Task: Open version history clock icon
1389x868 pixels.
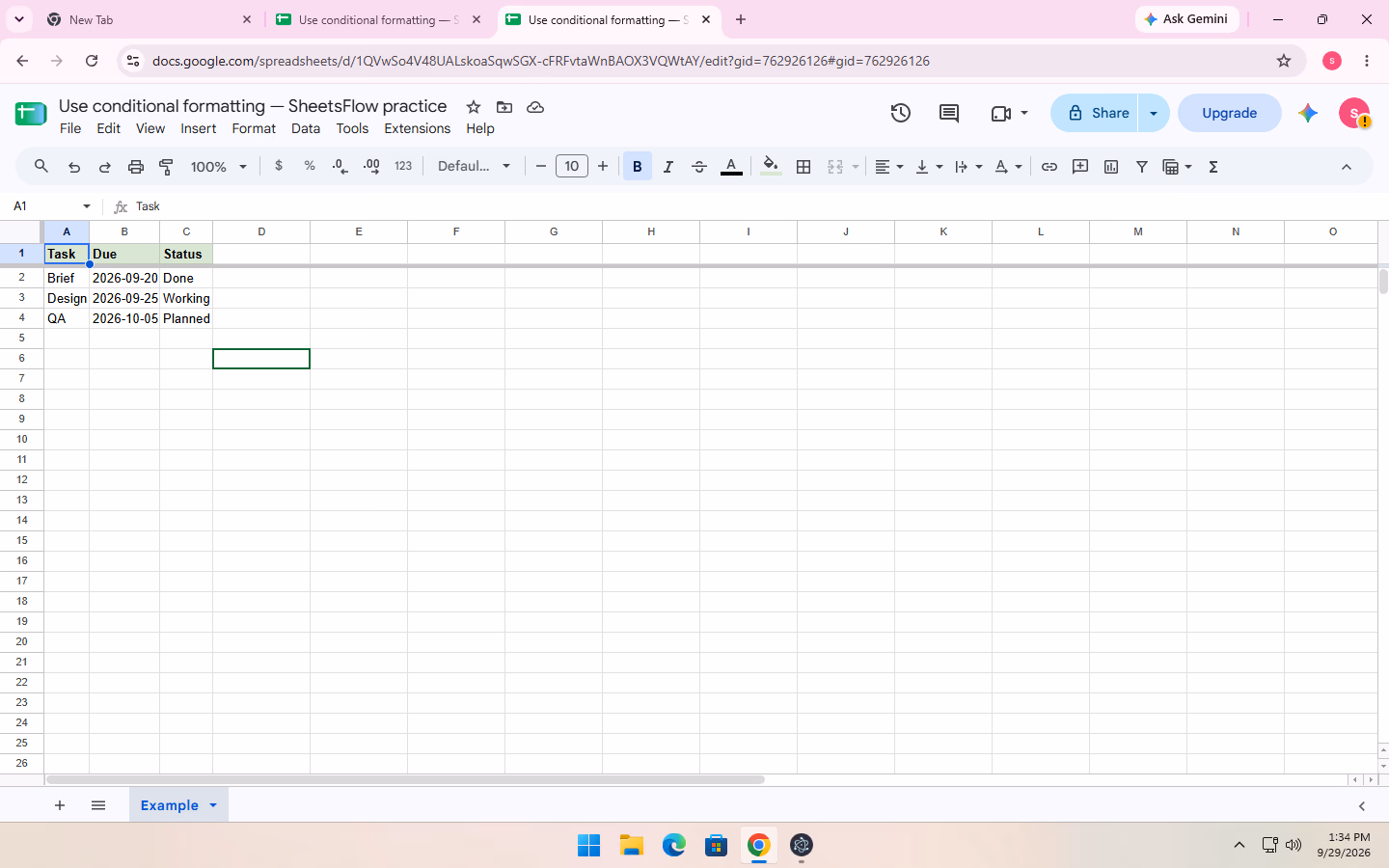Action: [901, 113]
